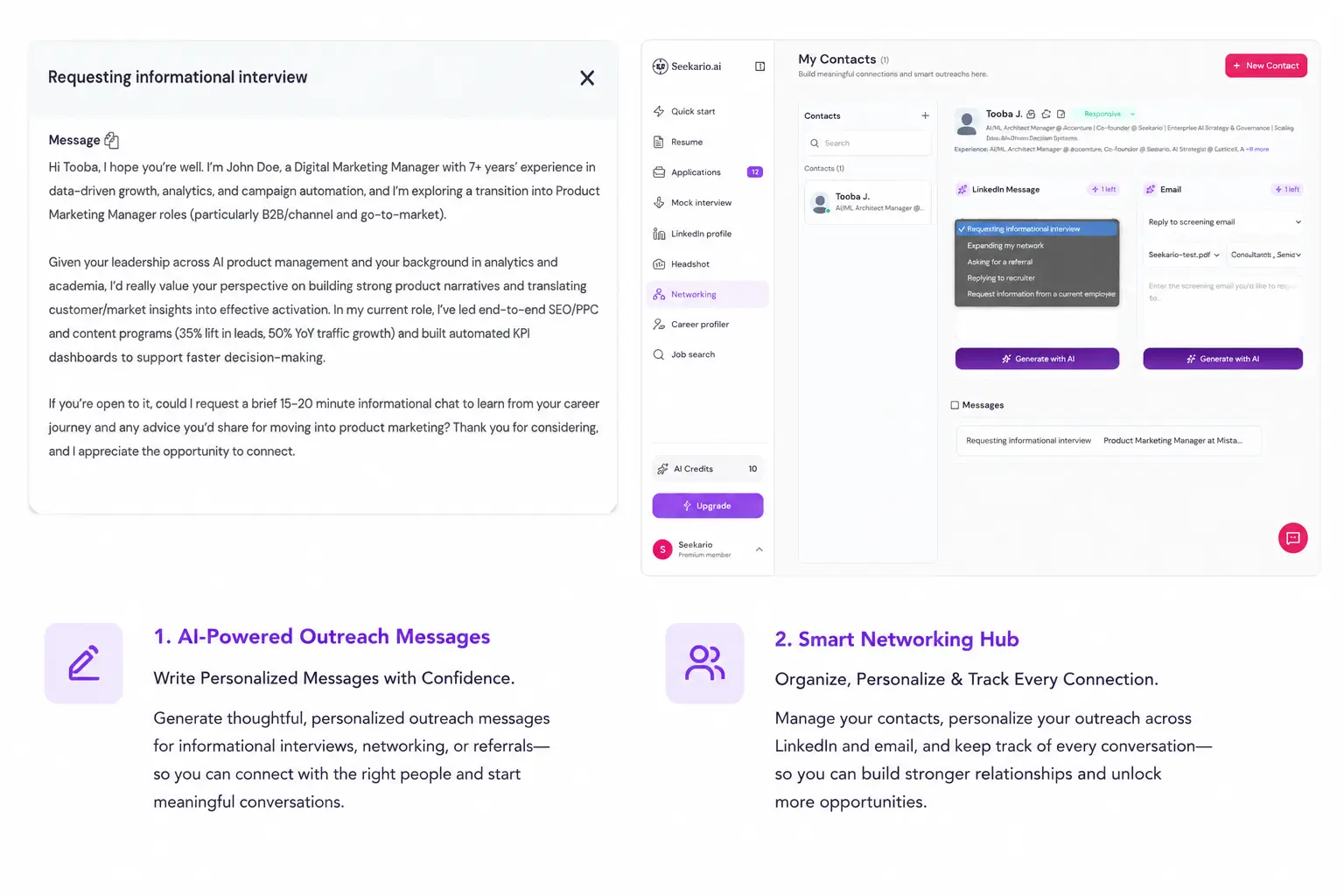Click the Networking nodes icon
The height and width of the screenshot is (896, 1344).
[x=659, y=294]
